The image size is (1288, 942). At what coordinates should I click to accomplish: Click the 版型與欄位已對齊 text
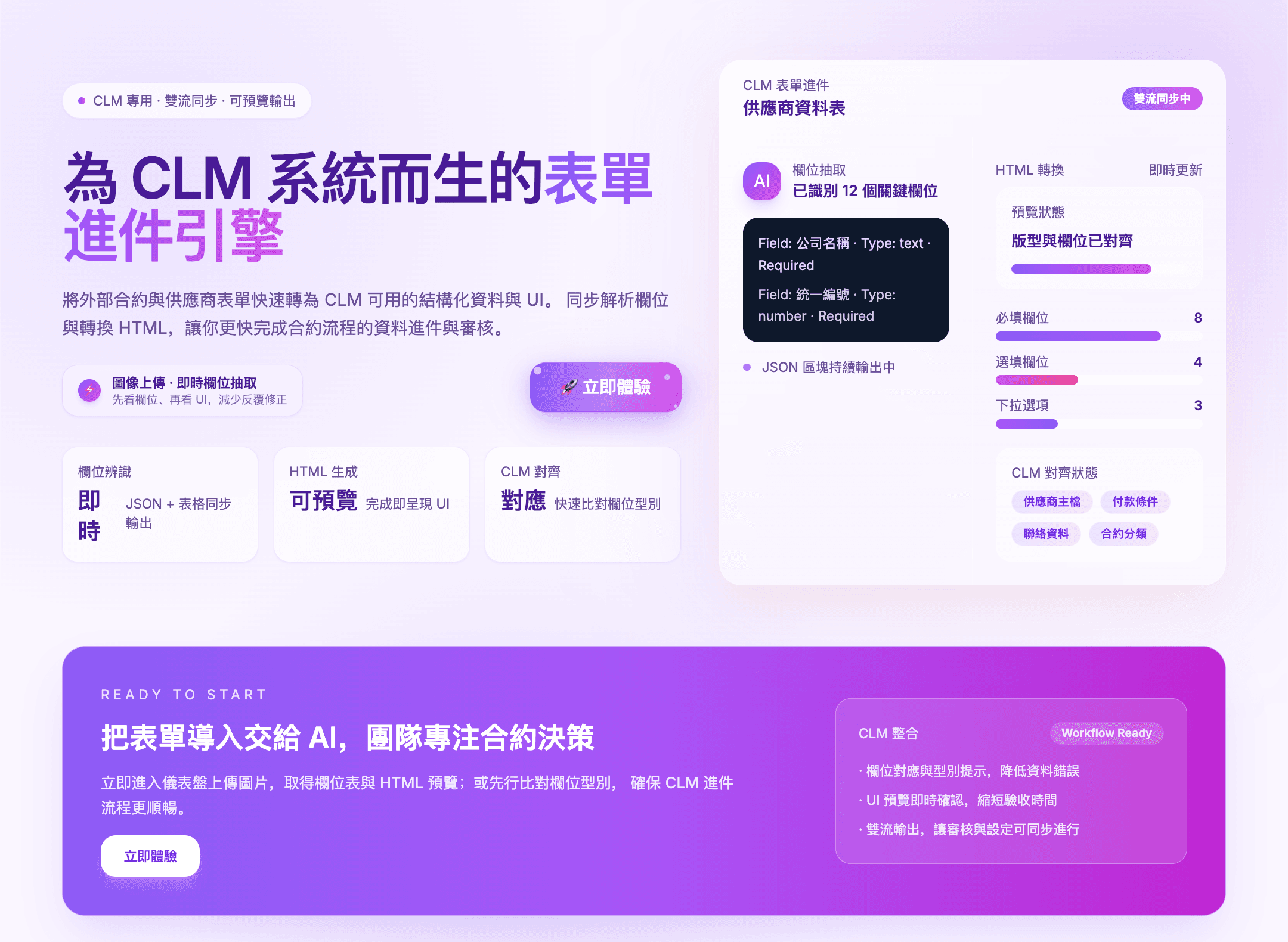1072,241
